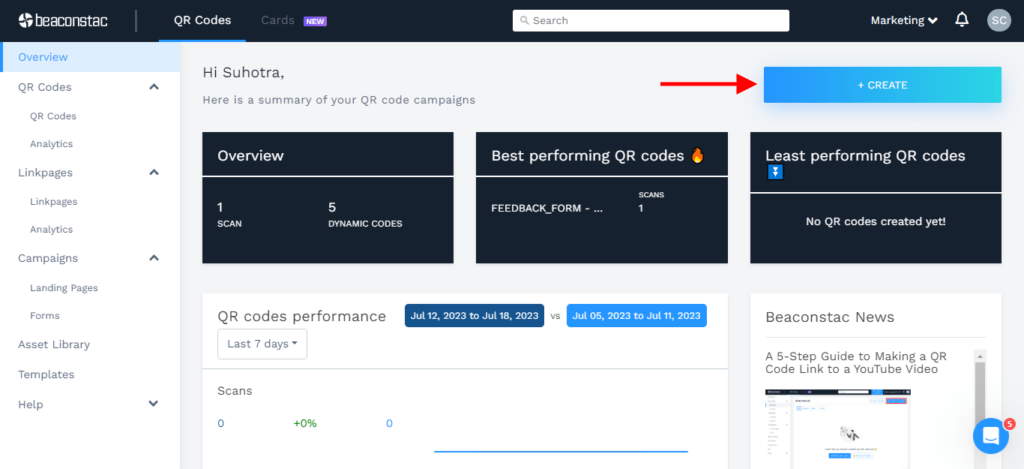Image resolution: width=1024 pixels, height=469 pixels.
Task: Click the search magnifier icon
Action: click(524, 20)
